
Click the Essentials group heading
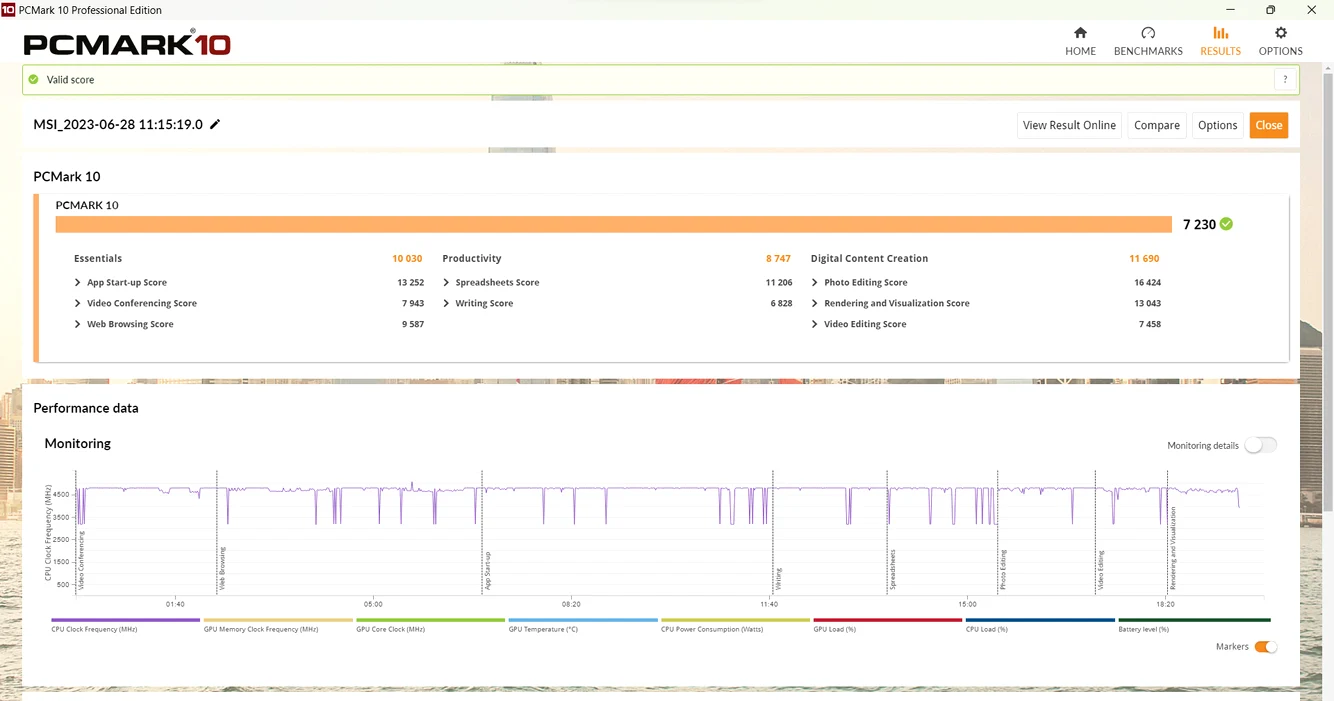point(98,258)
